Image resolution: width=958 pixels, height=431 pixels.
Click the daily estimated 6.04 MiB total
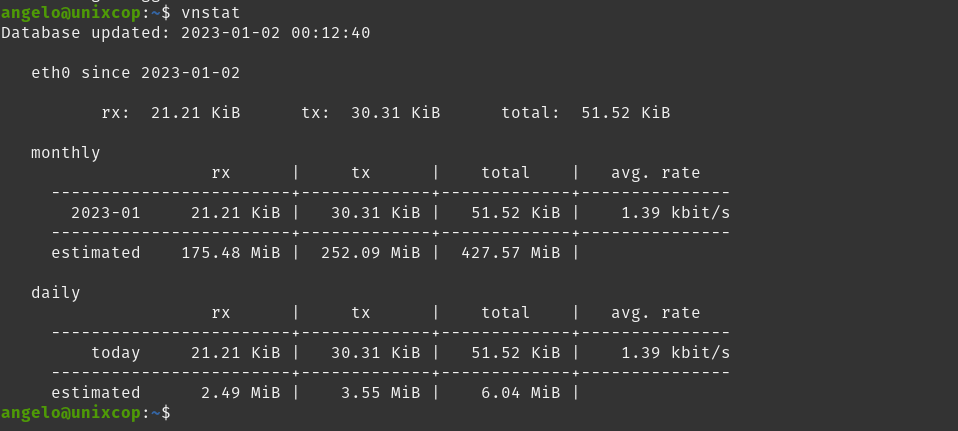point(521,392)
